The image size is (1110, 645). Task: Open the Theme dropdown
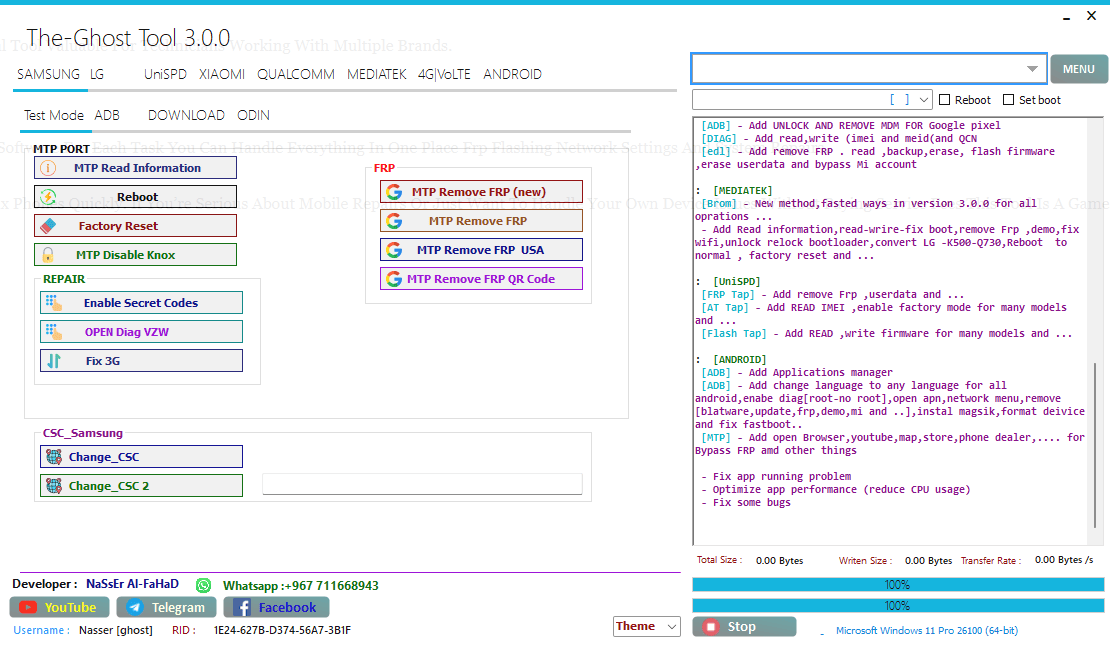[x=648, y=626]
